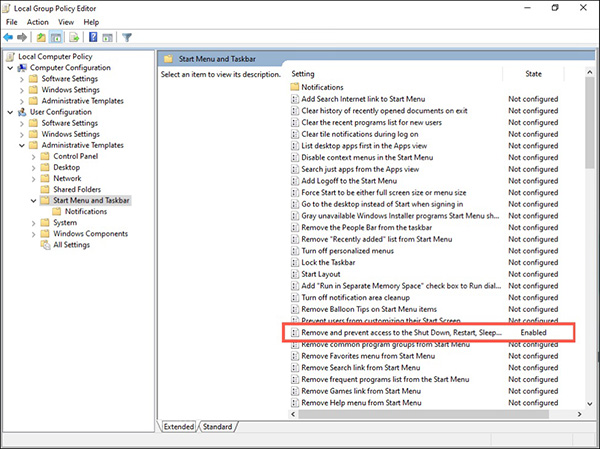
Task: Select All Settings in the tree
Action: pos(71,245)
